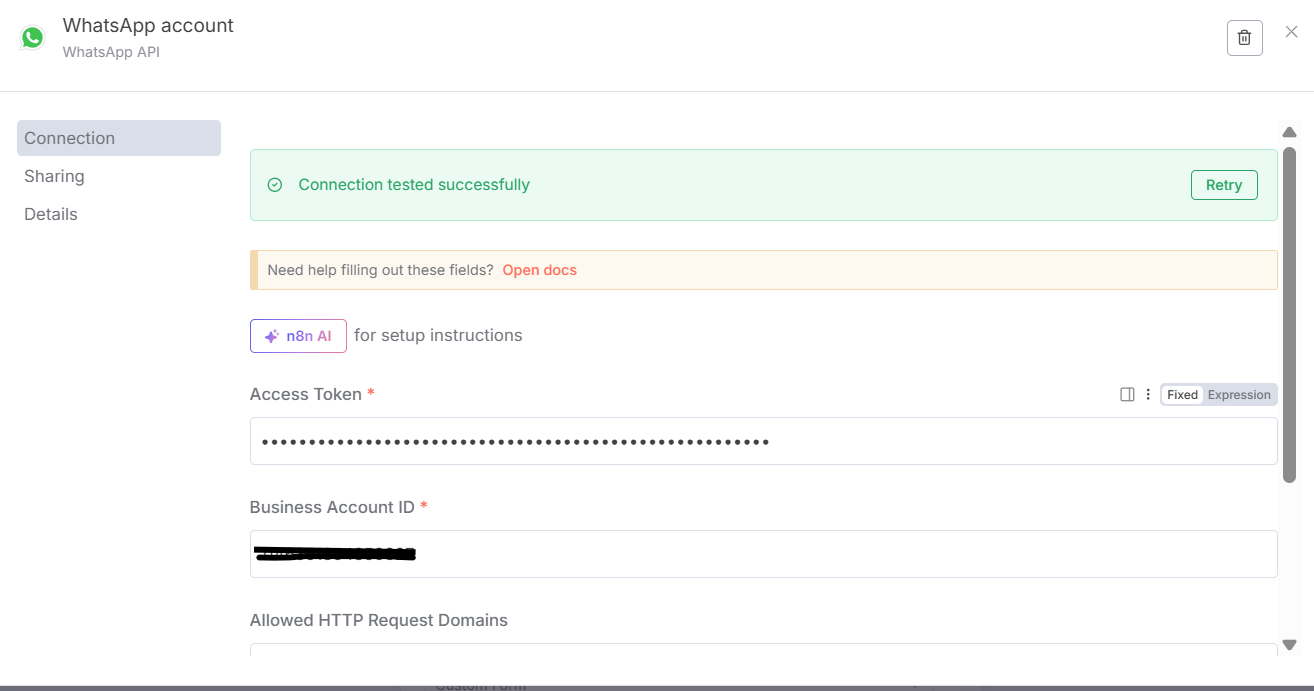Click the sparkle icon in n8n AI button
Screen dimensions: 1314x691
(271, 337)
